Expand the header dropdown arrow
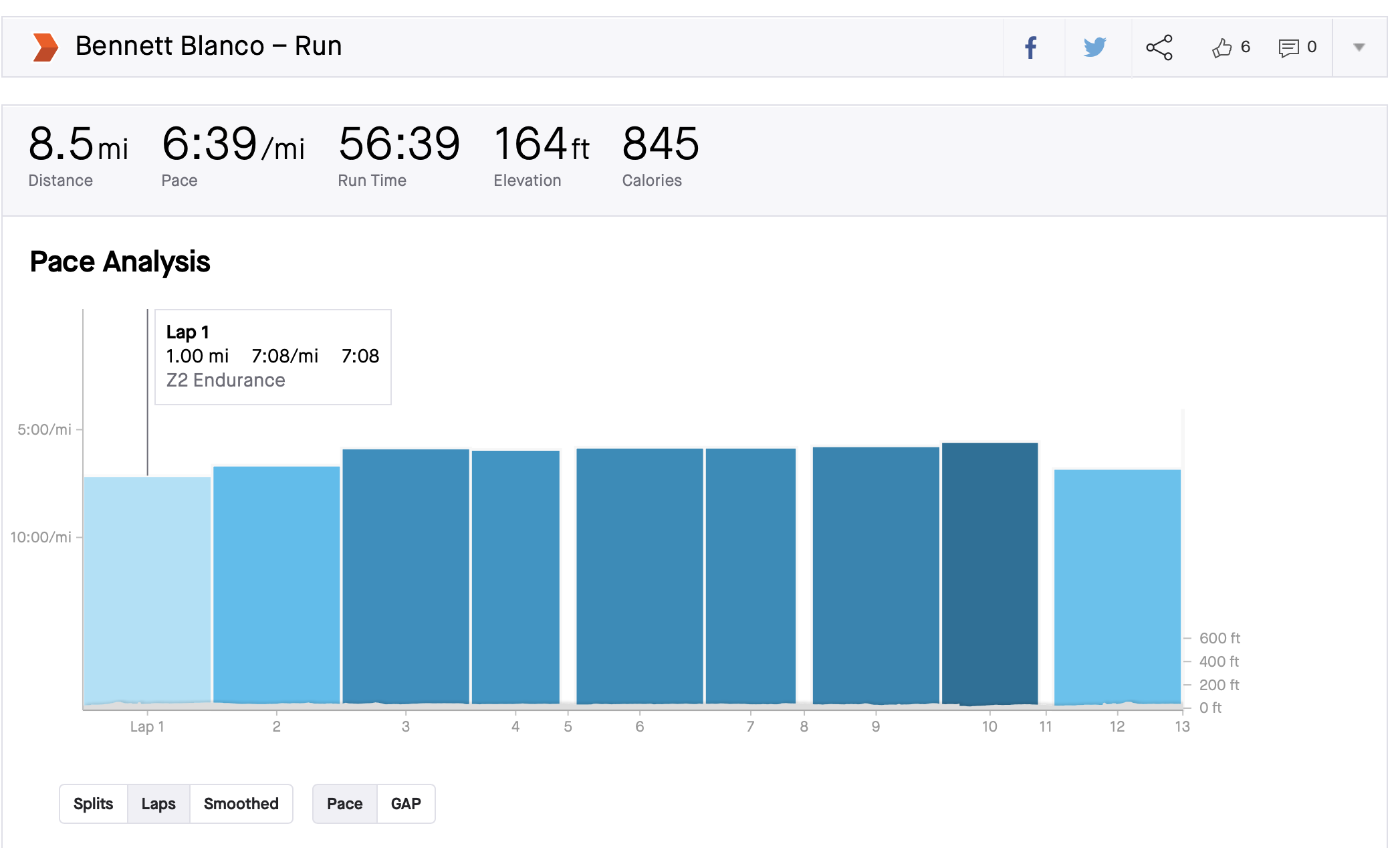 point(1359,47)
